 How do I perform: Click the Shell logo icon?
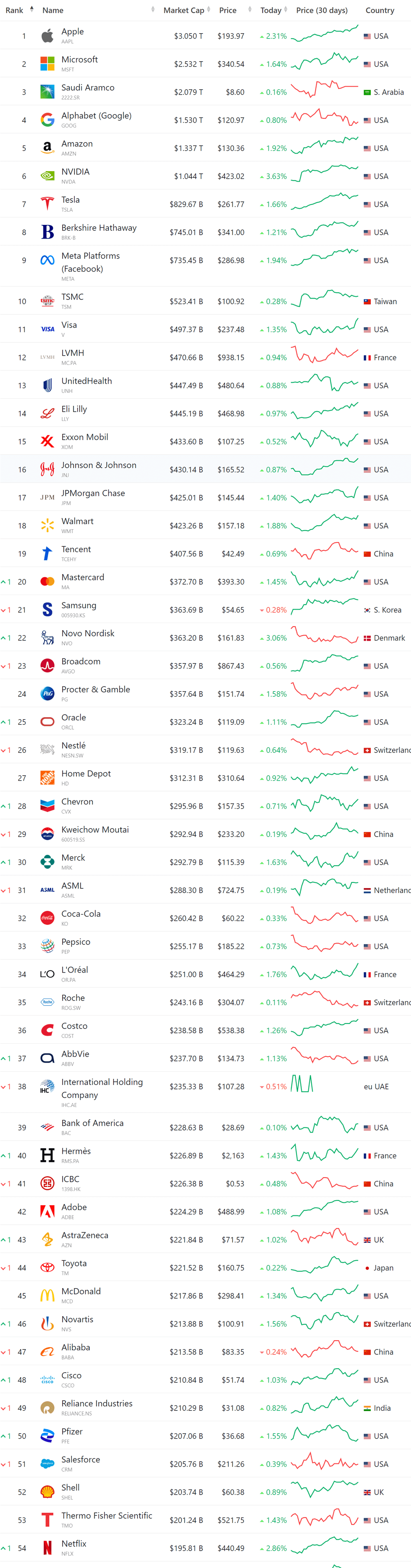point(47,1491)
